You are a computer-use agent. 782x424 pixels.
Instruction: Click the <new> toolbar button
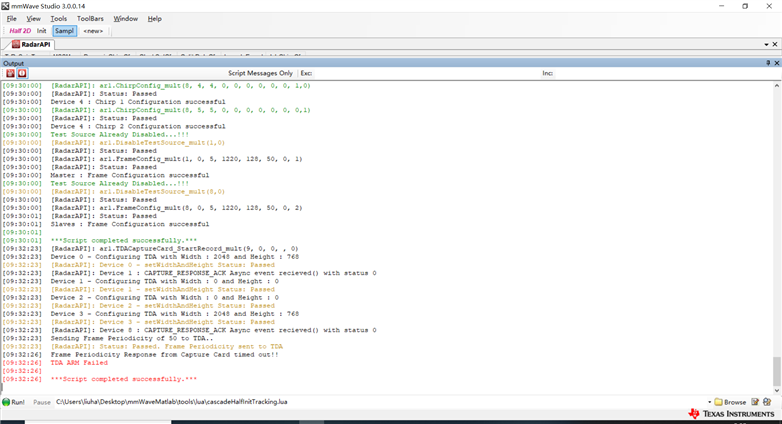(x=93, y=31)
